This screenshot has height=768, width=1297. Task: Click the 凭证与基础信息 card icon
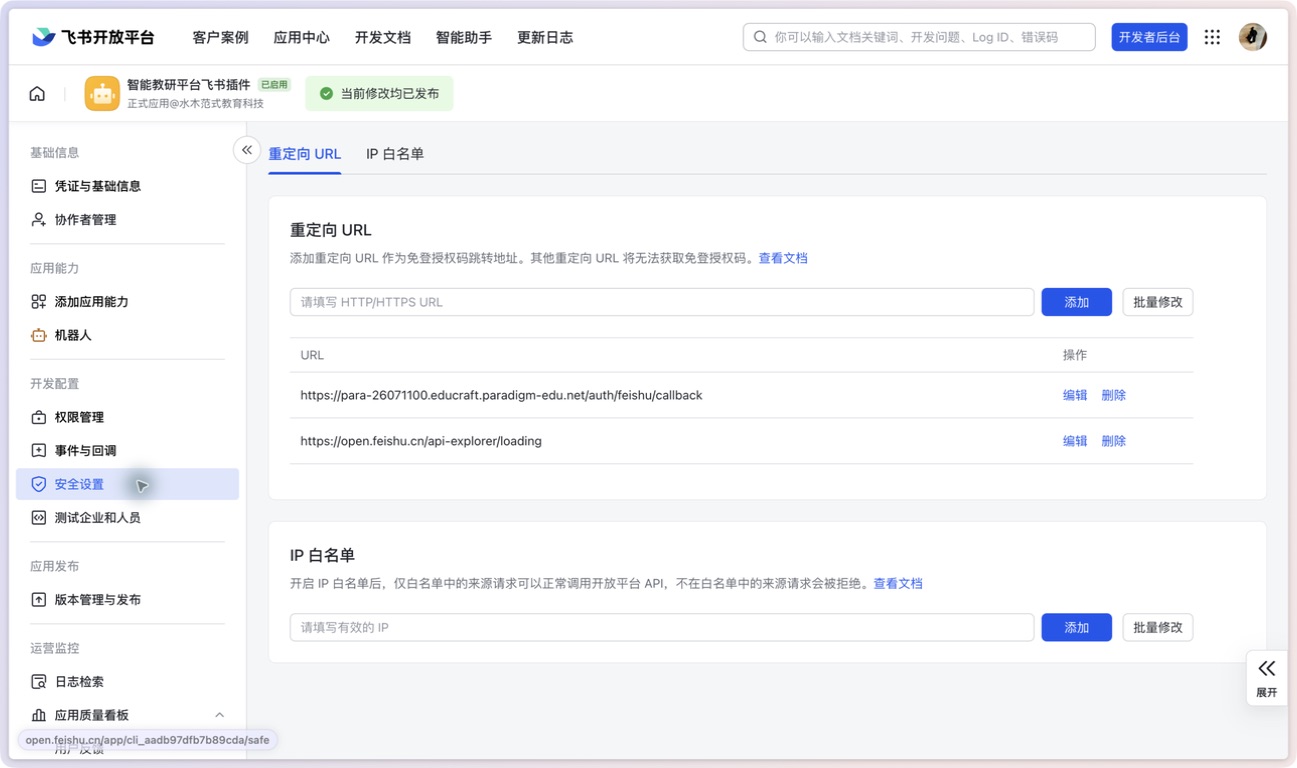(x=38, y=186)
